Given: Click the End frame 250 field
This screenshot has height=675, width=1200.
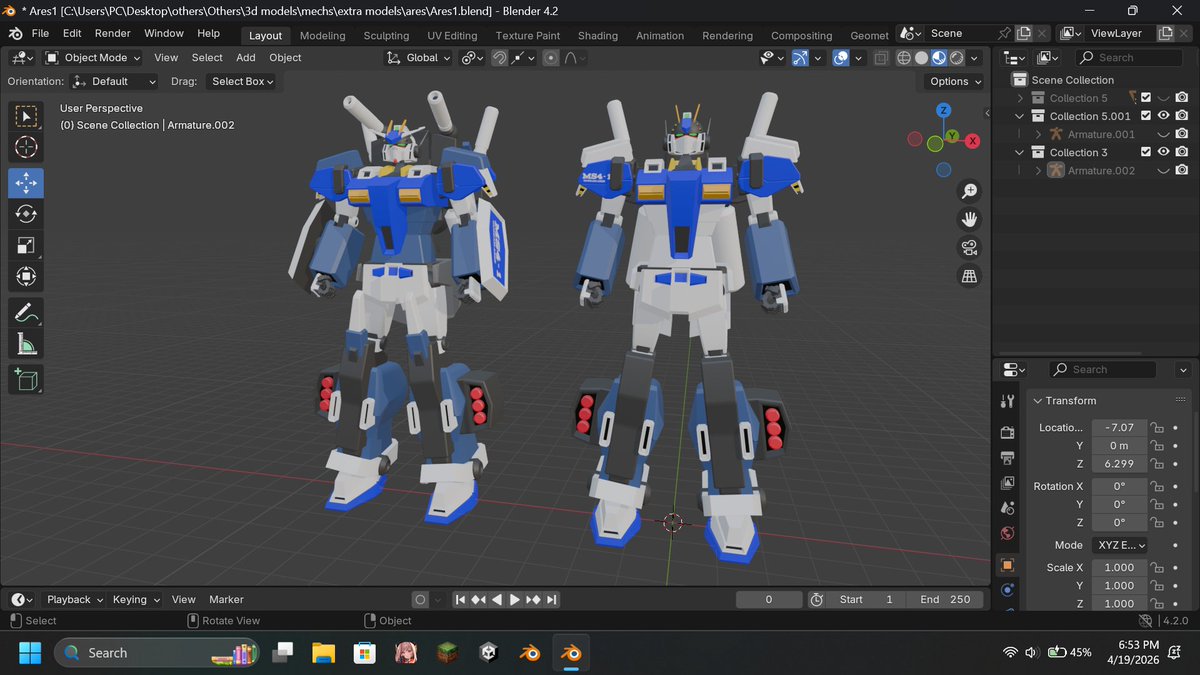Looking at the screenshot, I should 944,600.
